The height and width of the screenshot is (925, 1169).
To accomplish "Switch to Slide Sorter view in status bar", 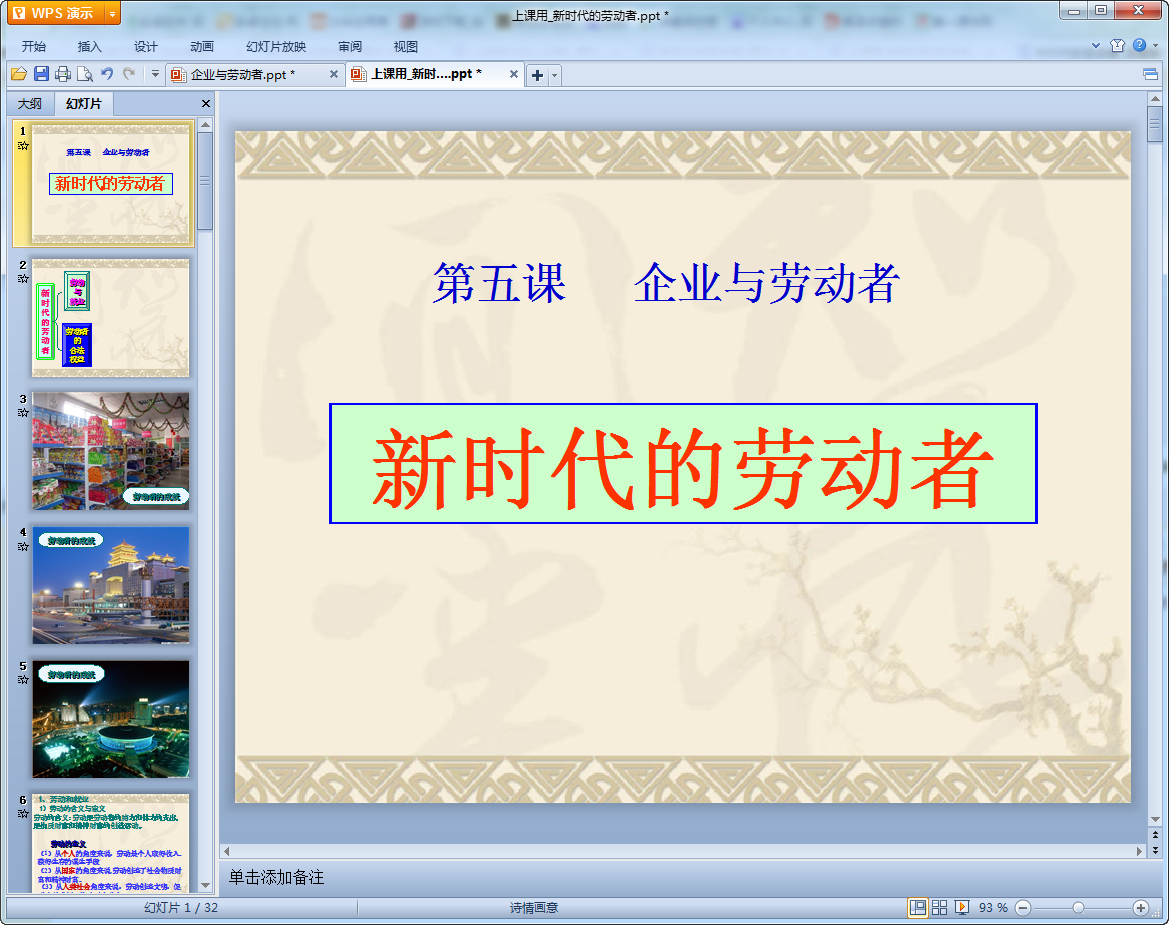I will point(939,907).
